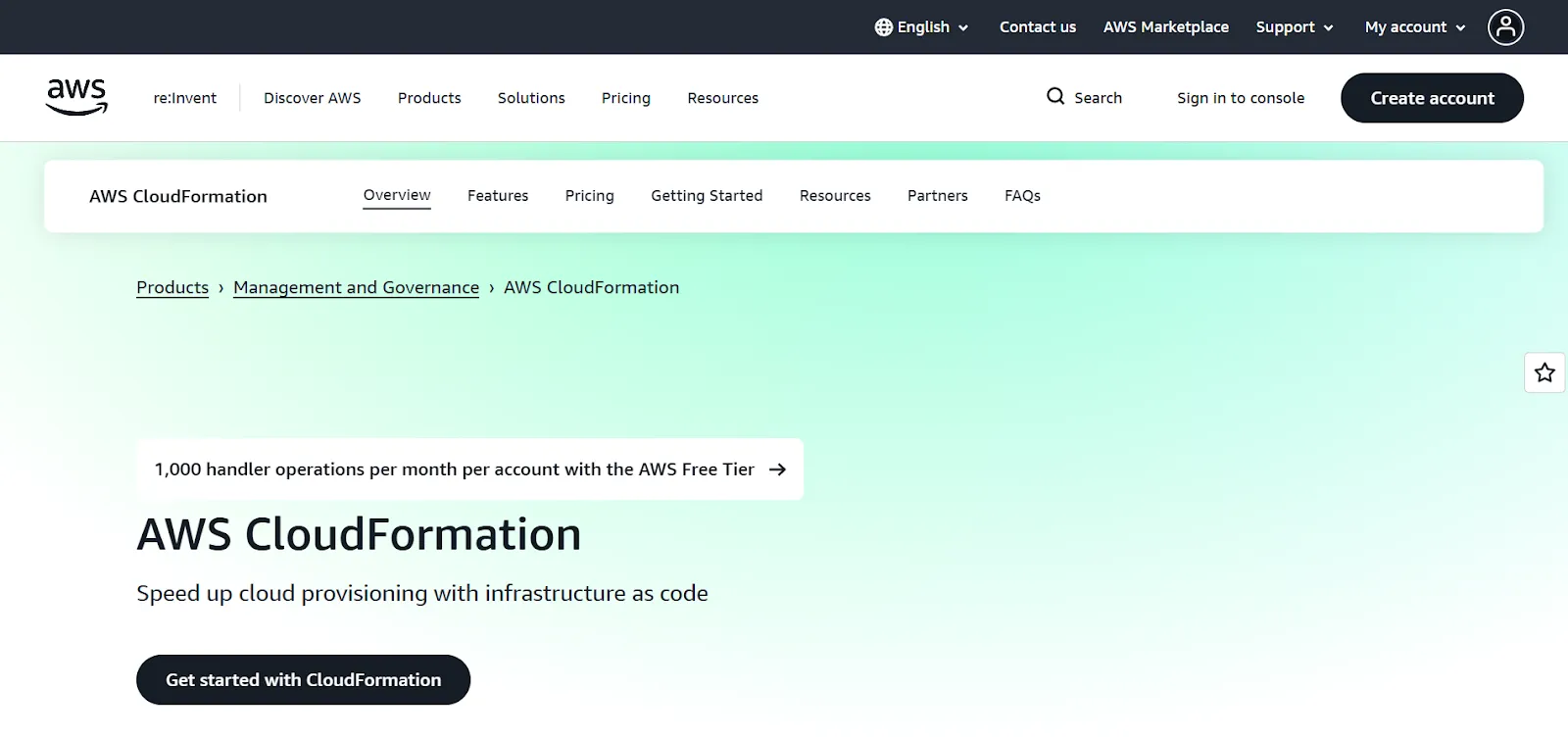1568x739 pixels.
Task: Click the magnifying glass search icon
Action: coord(1055,96)
